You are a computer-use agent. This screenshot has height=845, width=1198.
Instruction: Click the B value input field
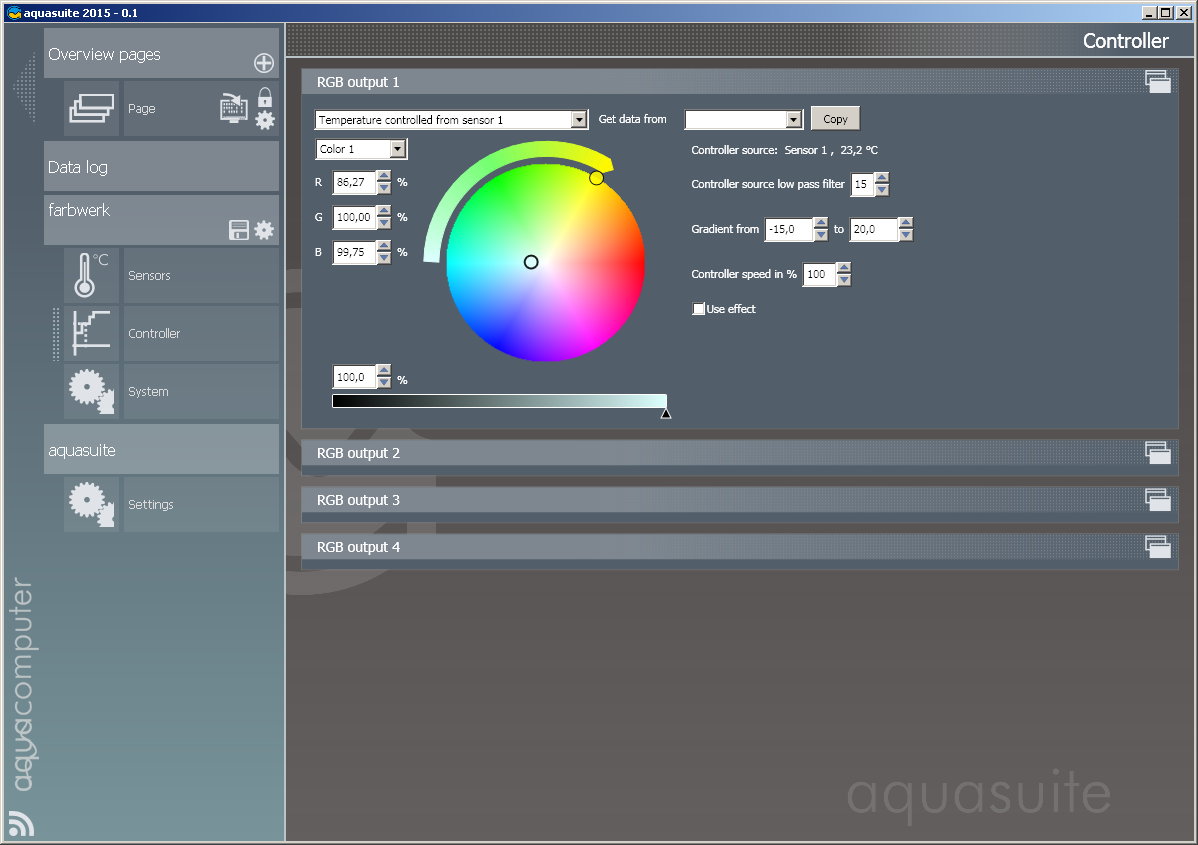click(355, 252)
